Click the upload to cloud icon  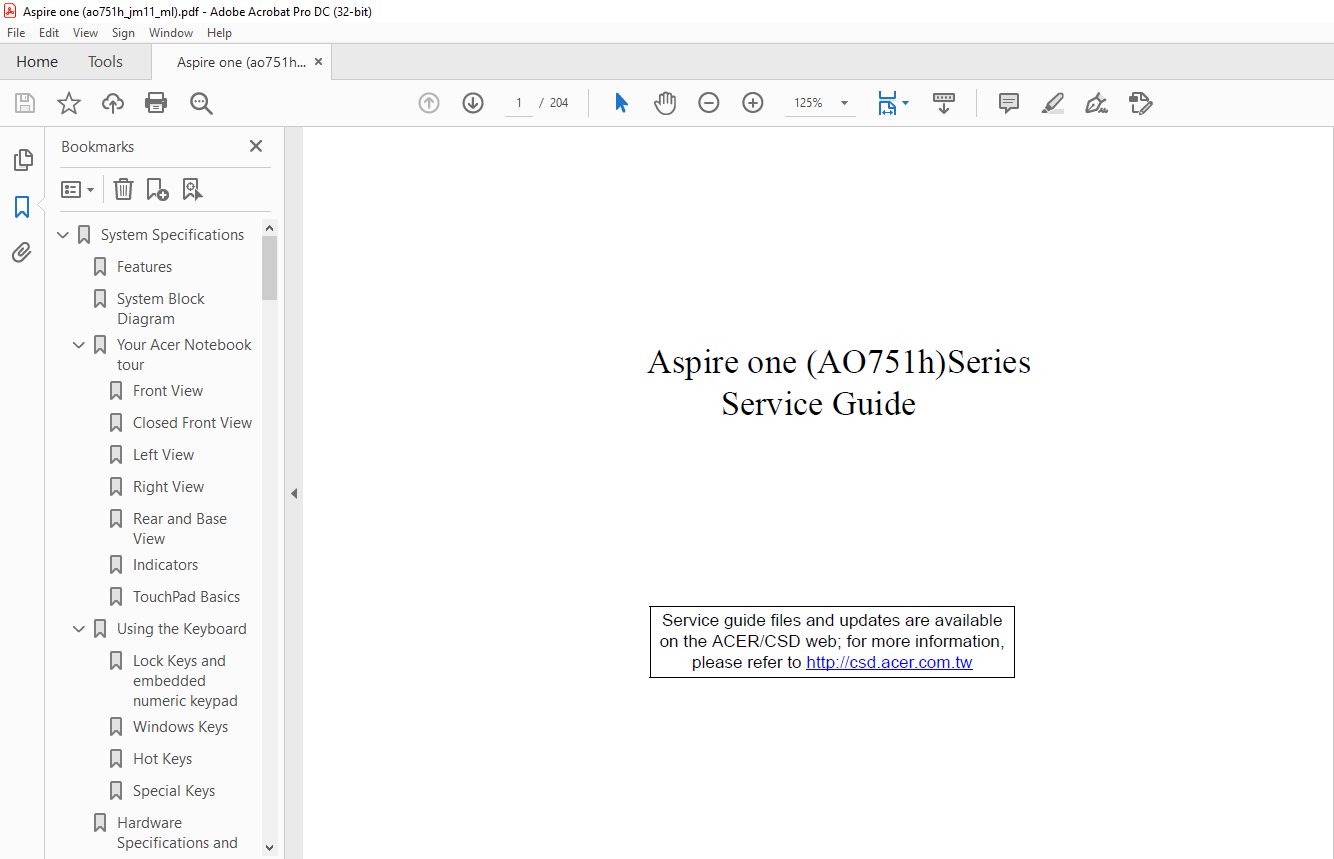coord(113,103)
